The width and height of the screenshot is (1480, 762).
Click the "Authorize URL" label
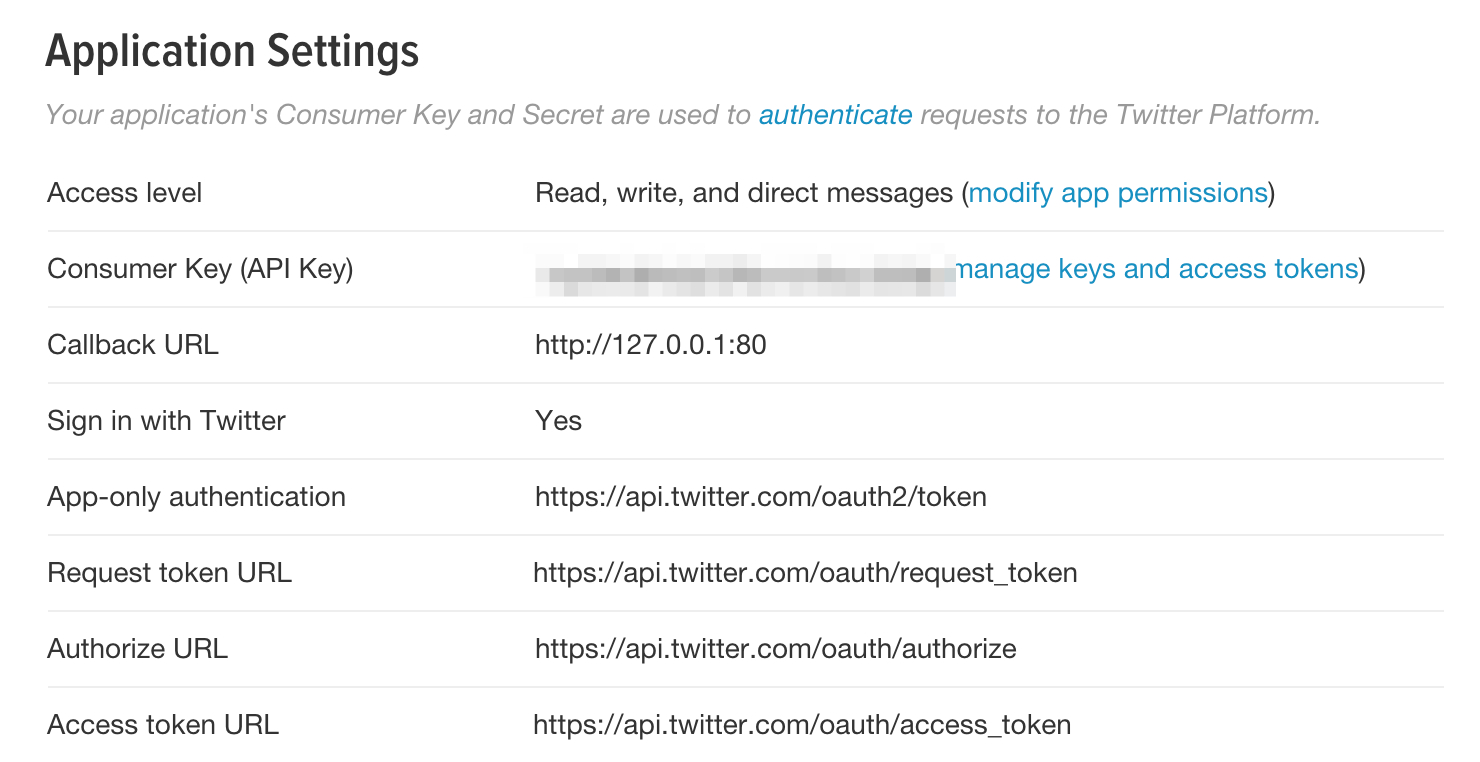pos(137,649)
